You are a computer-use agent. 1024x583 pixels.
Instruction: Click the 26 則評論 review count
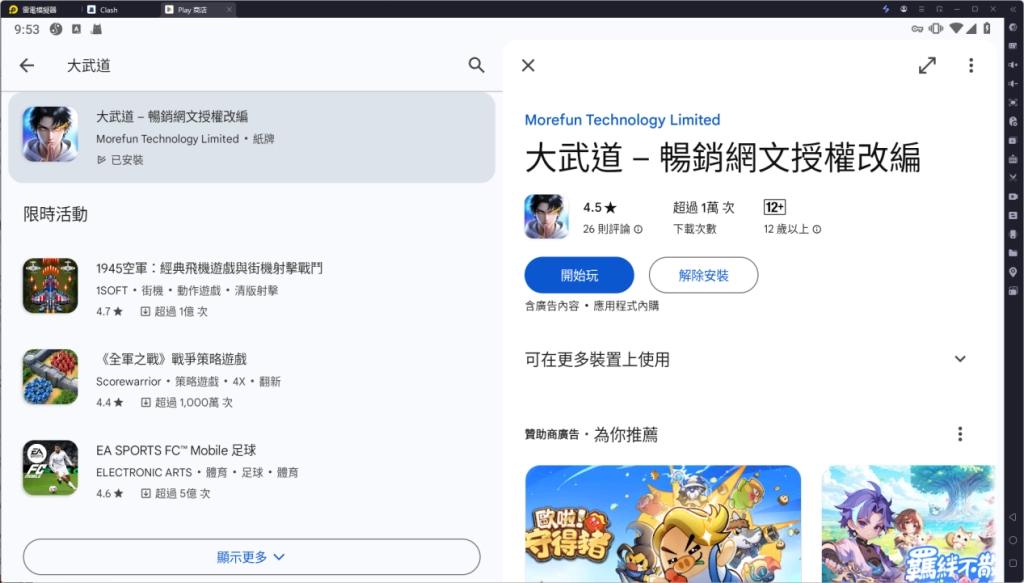pos(607,229)
